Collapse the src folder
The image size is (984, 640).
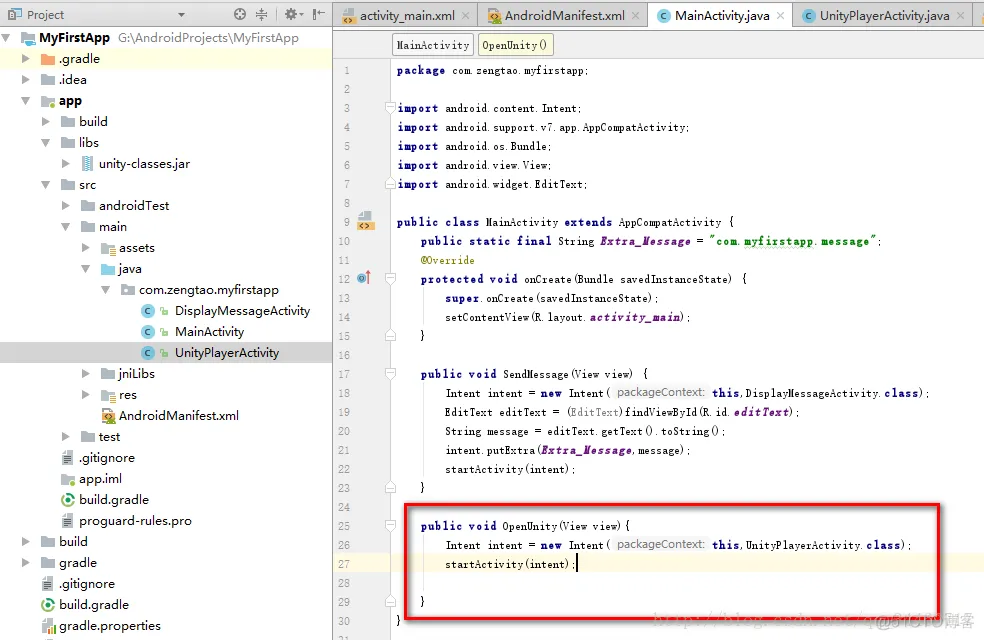point(46,184)
